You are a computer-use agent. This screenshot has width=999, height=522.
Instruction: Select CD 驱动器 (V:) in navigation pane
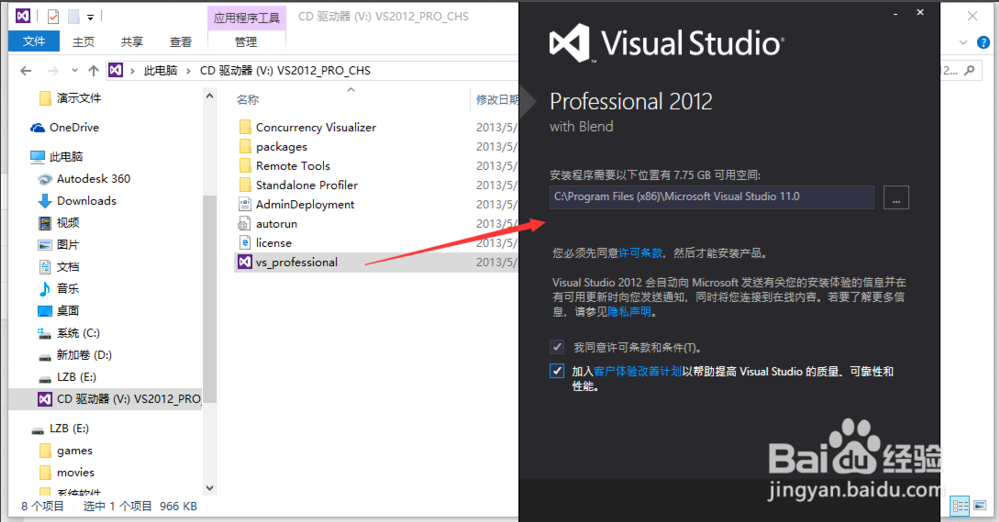tap(120, 399)
